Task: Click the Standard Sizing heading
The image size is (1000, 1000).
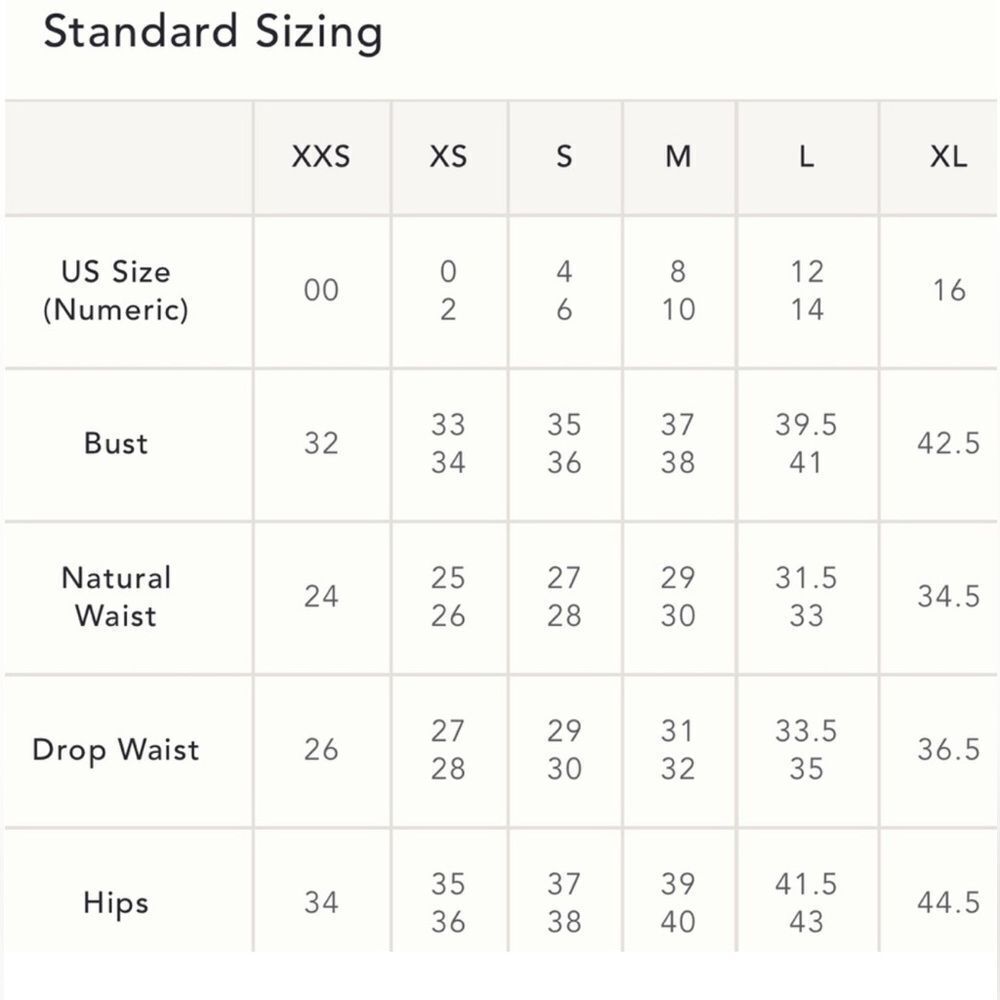Action: tap(213, 33)
